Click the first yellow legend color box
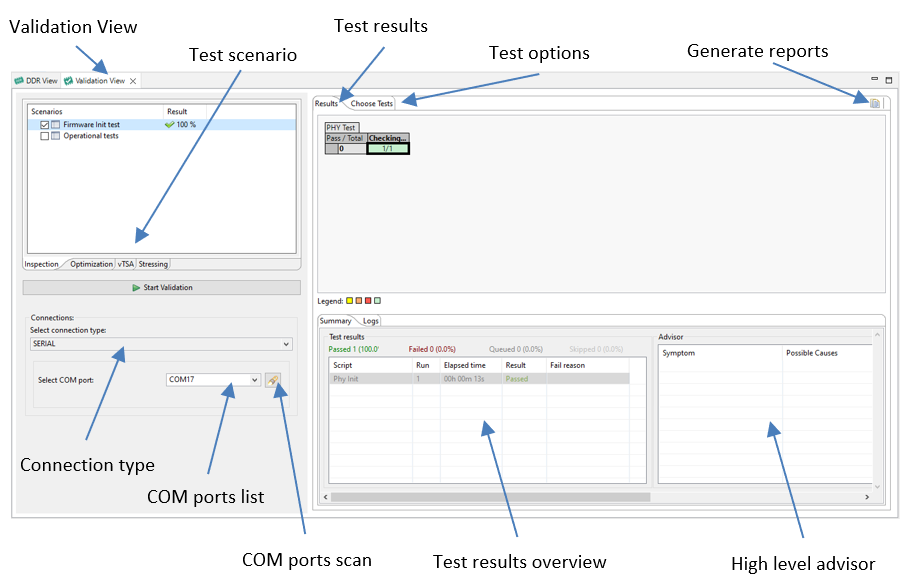Image resolution: width=913 pixels, height=583 pixels. (350, 300)
